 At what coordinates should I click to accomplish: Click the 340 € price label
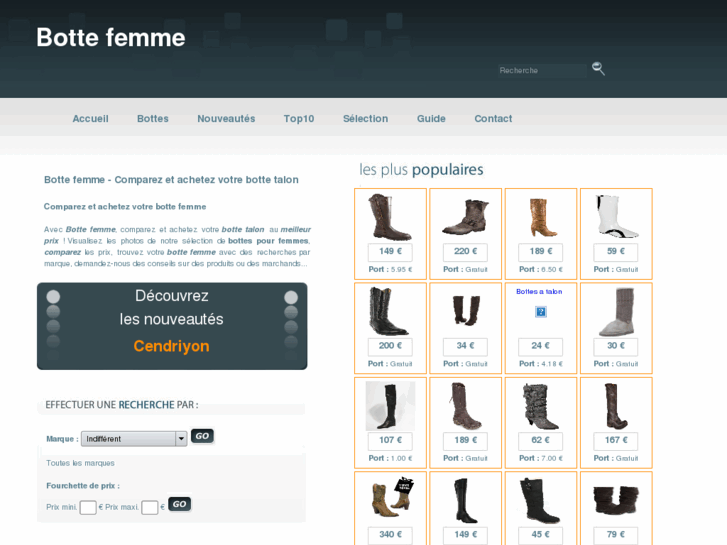pos(390,535)
